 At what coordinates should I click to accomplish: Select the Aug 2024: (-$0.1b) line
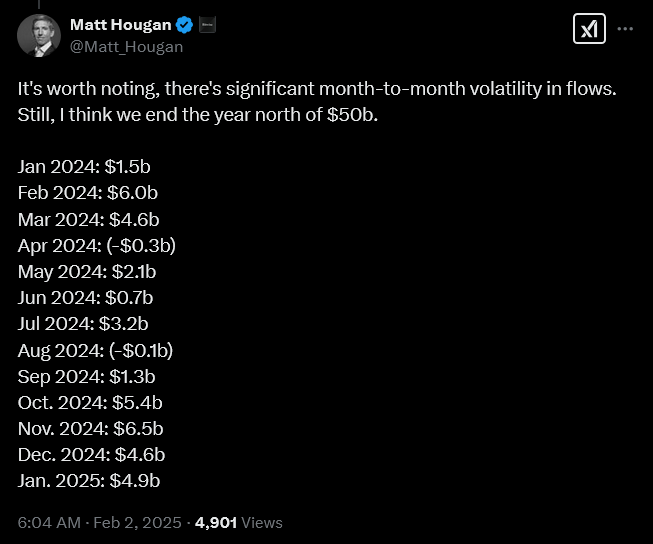pos(96,350)
